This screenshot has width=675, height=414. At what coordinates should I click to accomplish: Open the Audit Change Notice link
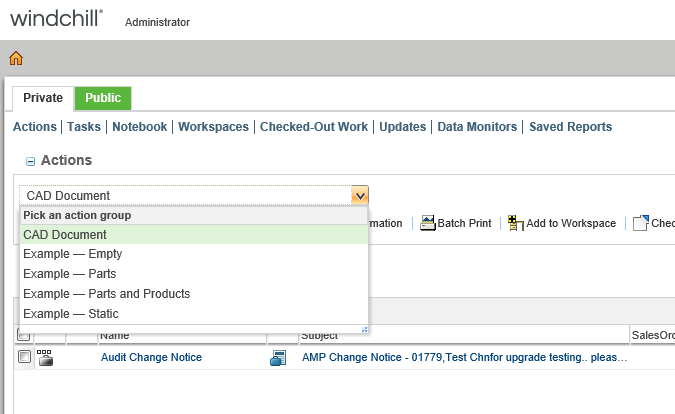coord(151,357)
